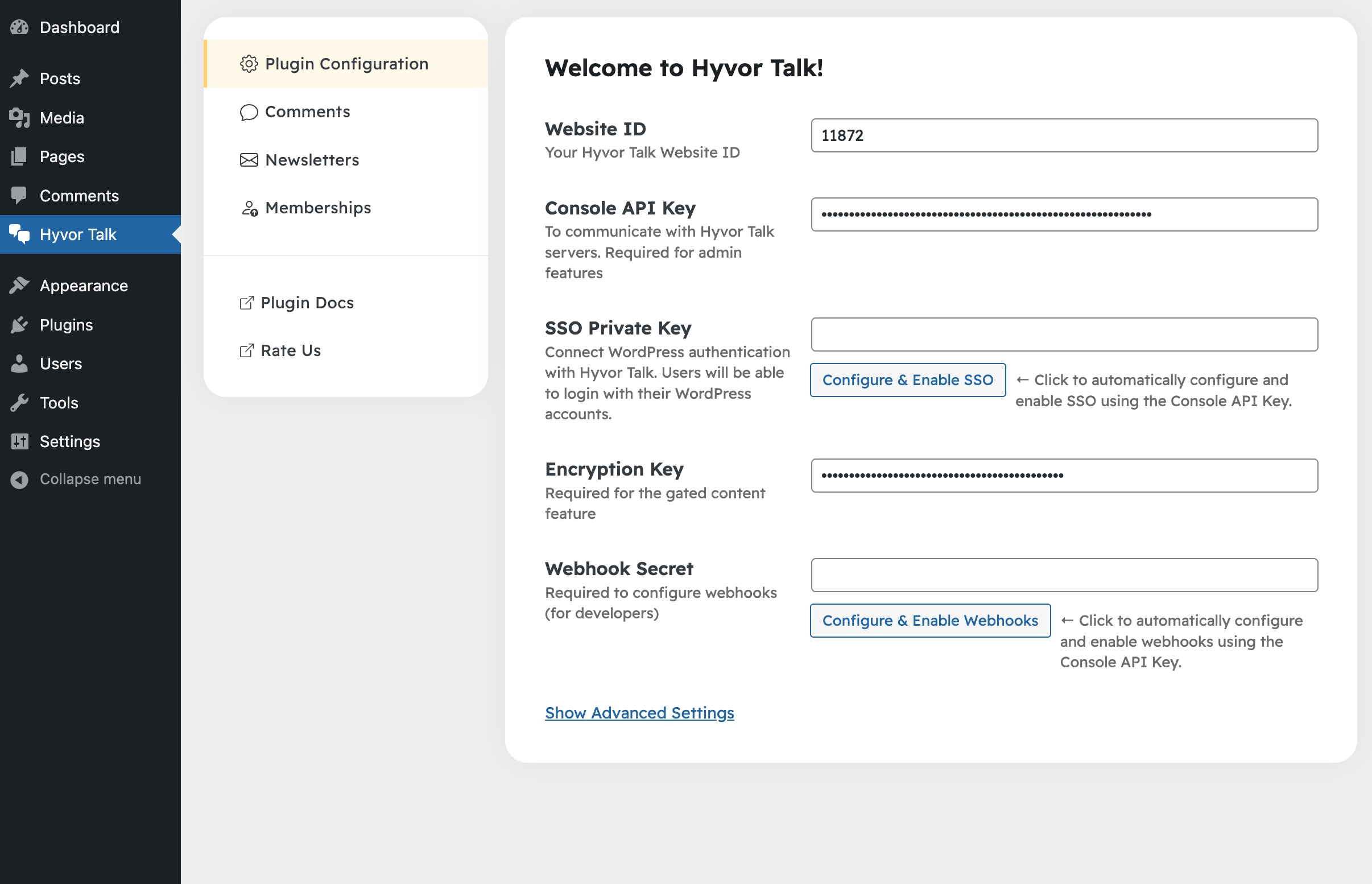Click Configure & Enable SSO button

(x=907, y=379)
